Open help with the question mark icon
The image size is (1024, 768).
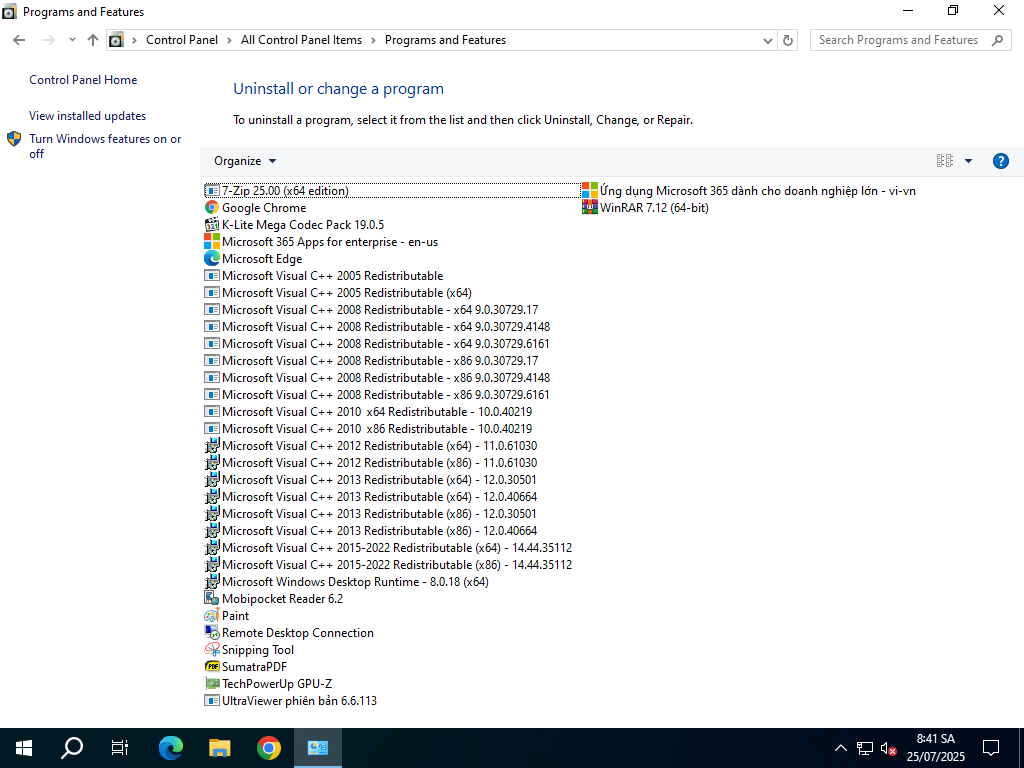1000,161
